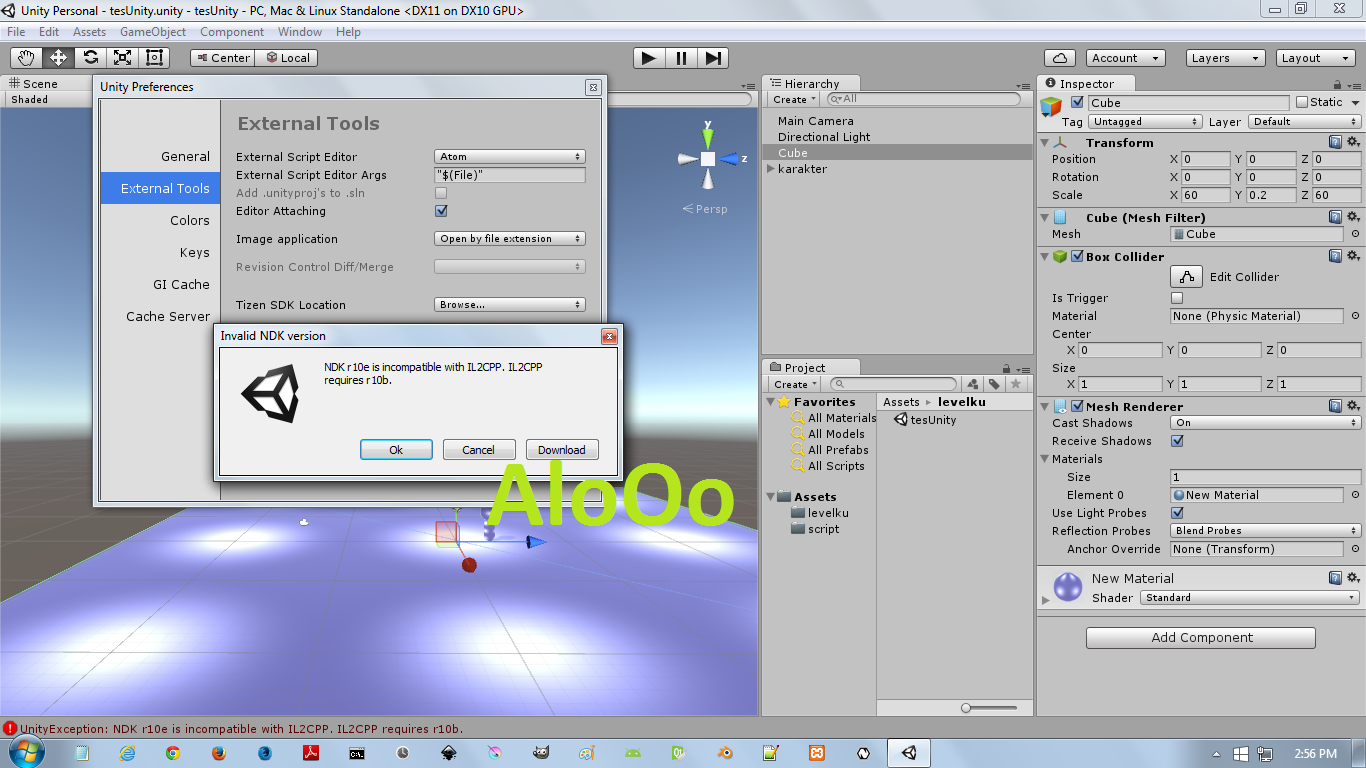1366x768 pixels.
Task: Toggle Mesh Renderer enabled checkbox
Action: coord(1077,406)
